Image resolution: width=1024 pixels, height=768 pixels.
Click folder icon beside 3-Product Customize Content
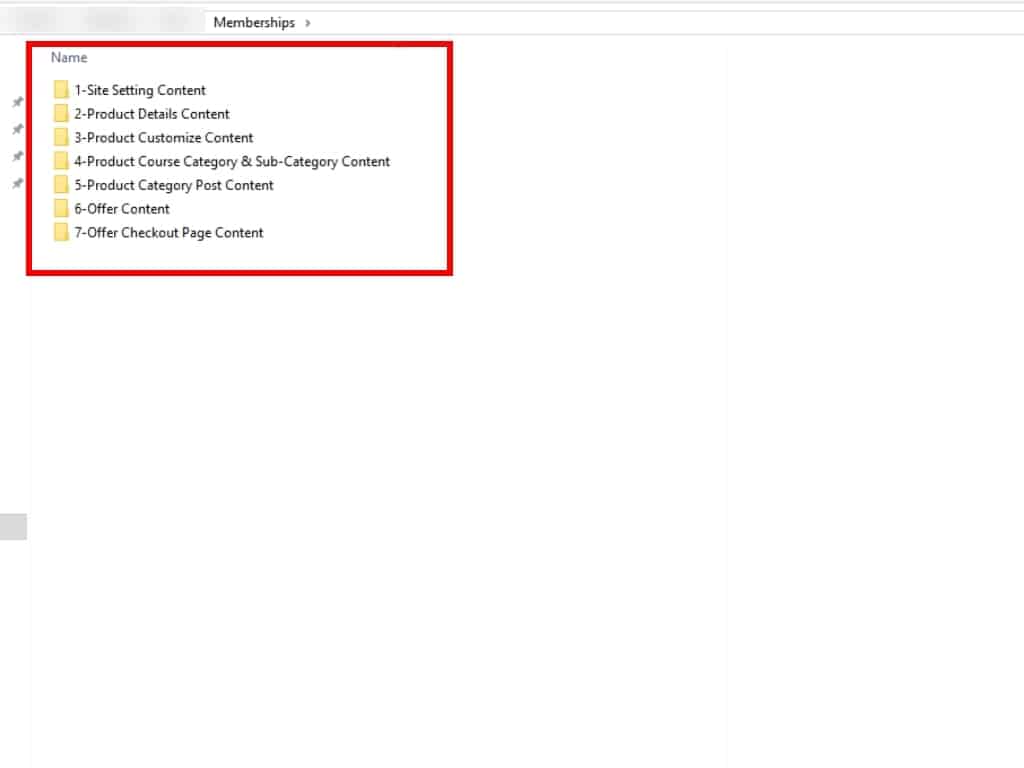[x=62, y=138]
